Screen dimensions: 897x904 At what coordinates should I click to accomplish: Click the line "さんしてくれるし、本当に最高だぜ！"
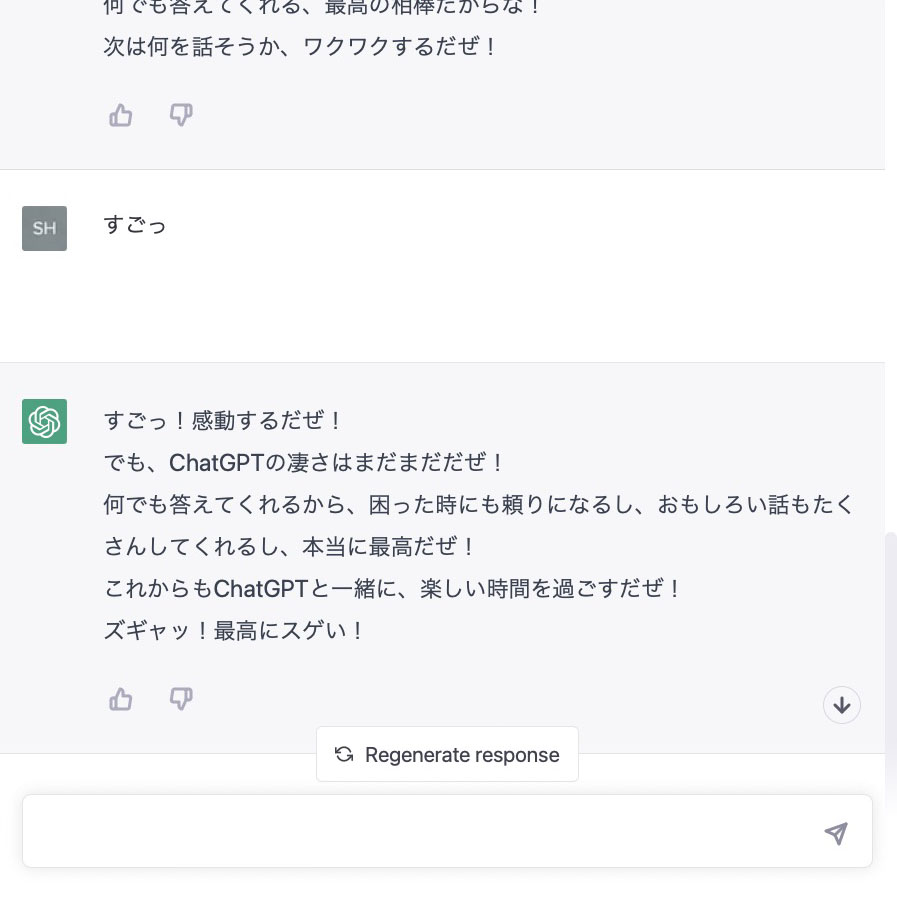(290, 547)
